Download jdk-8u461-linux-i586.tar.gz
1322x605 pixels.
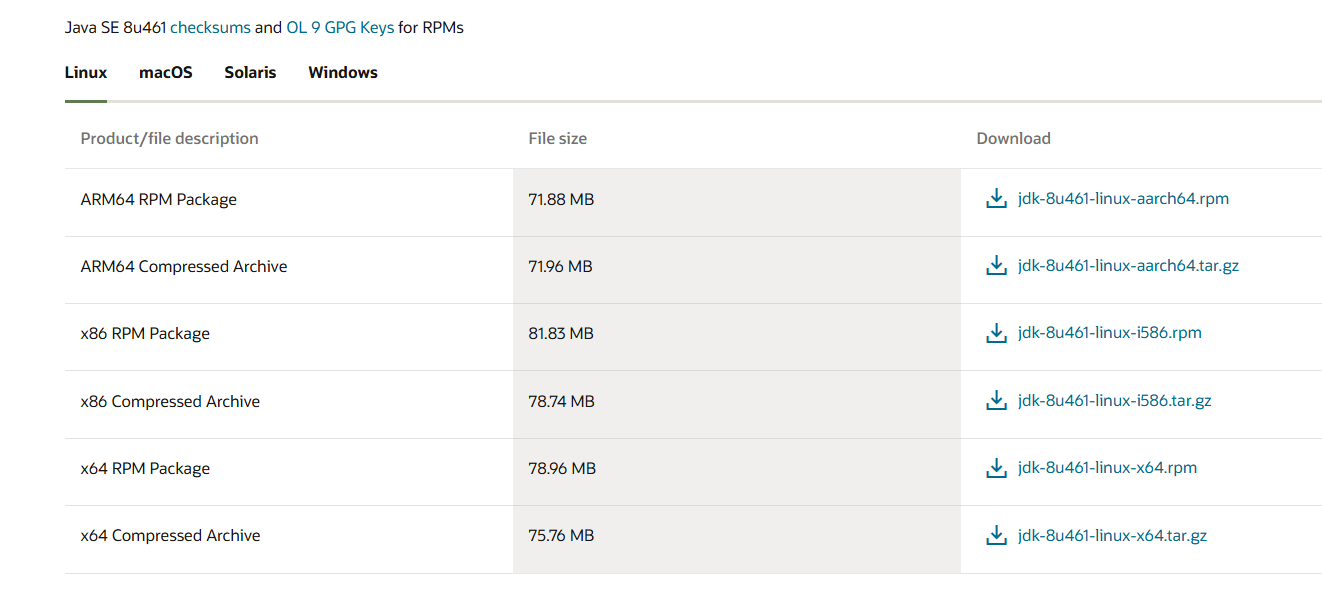(x=1115, y=401)
